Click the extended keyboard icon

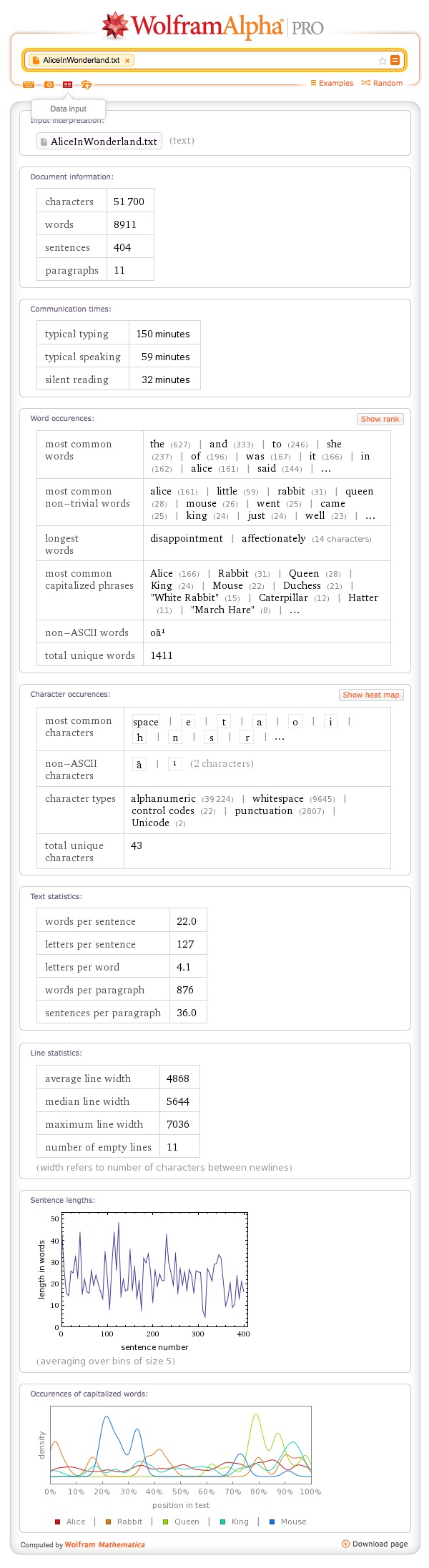pos(29,84)
